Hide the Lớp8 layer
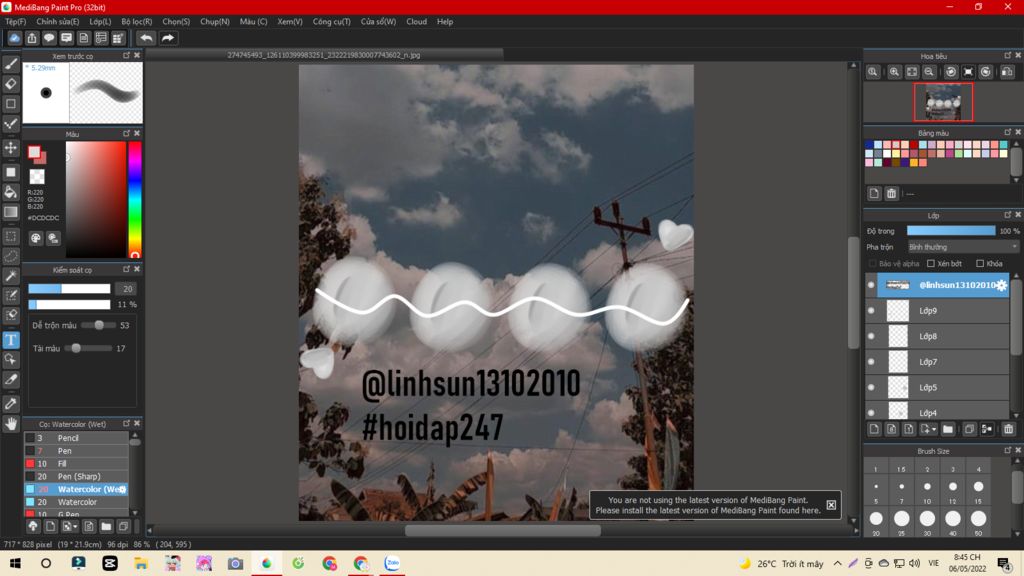The height and width of the screenshot is (576, 1024). click(x=871, y=336)
